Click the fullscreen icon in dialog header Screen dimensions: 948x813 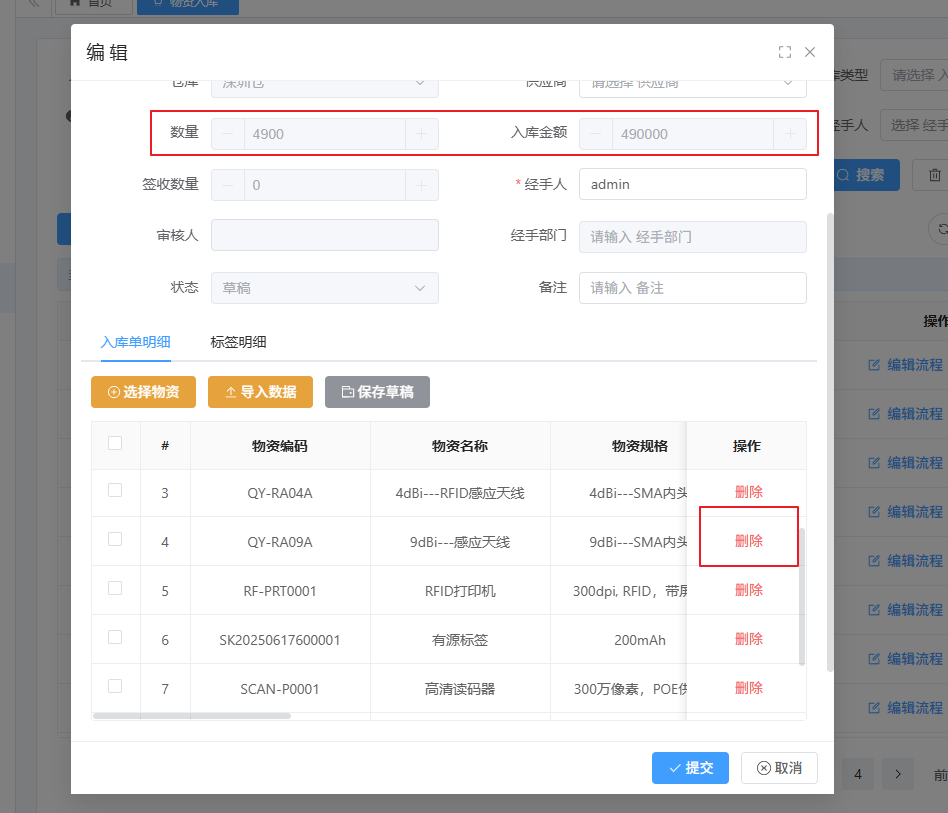pyautogui.click(x=785, y=52)
